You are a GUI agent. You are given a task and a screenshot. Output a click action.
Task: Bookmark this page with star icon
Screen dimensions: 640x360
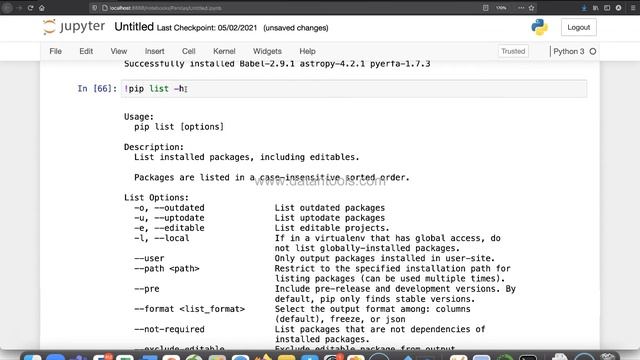tap(531, 8)
